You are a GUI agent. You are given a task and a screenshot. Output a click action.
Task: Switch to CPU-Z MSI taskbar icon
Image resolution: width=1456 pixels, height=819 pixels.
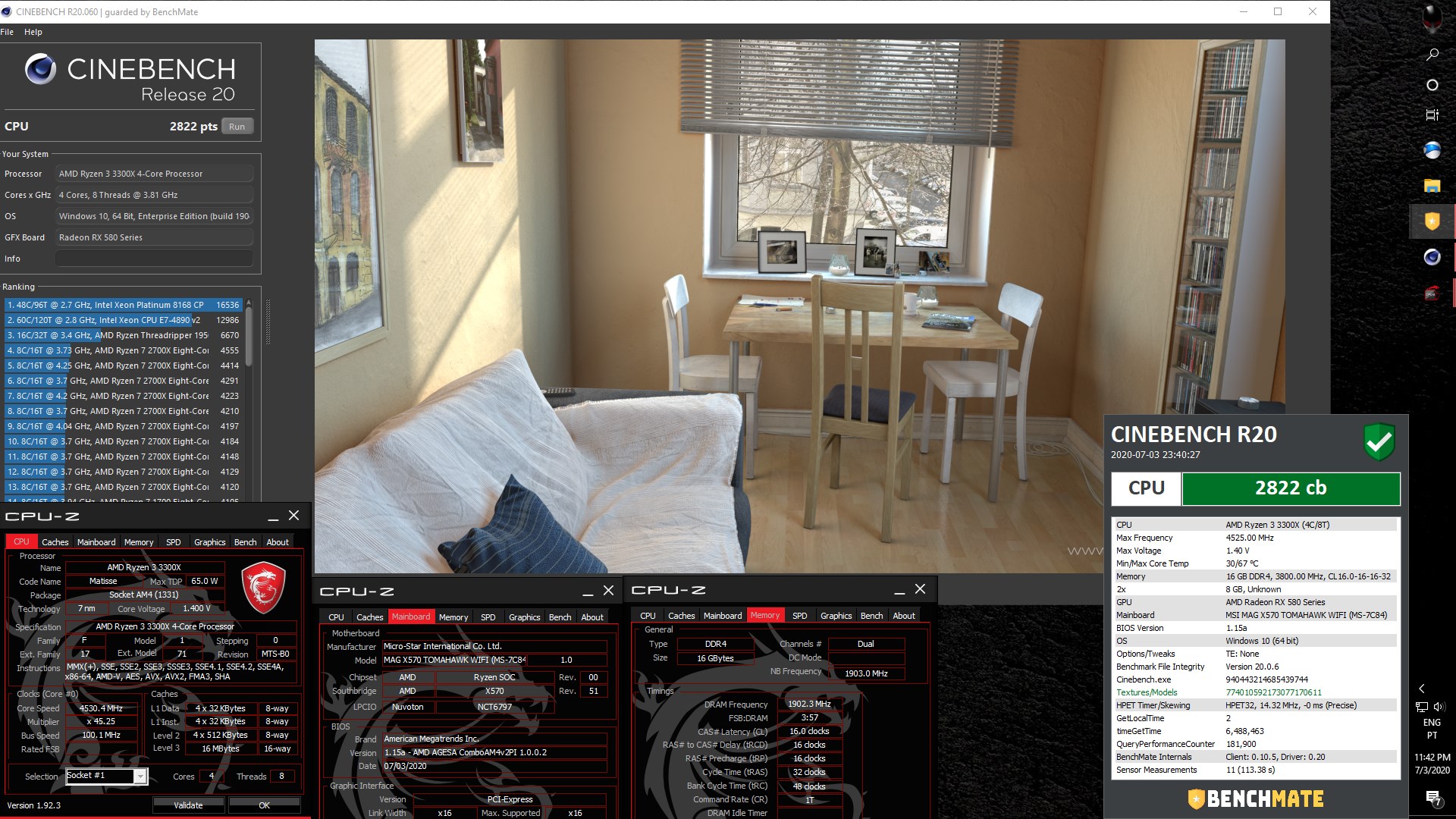[x=1432, y=293]
